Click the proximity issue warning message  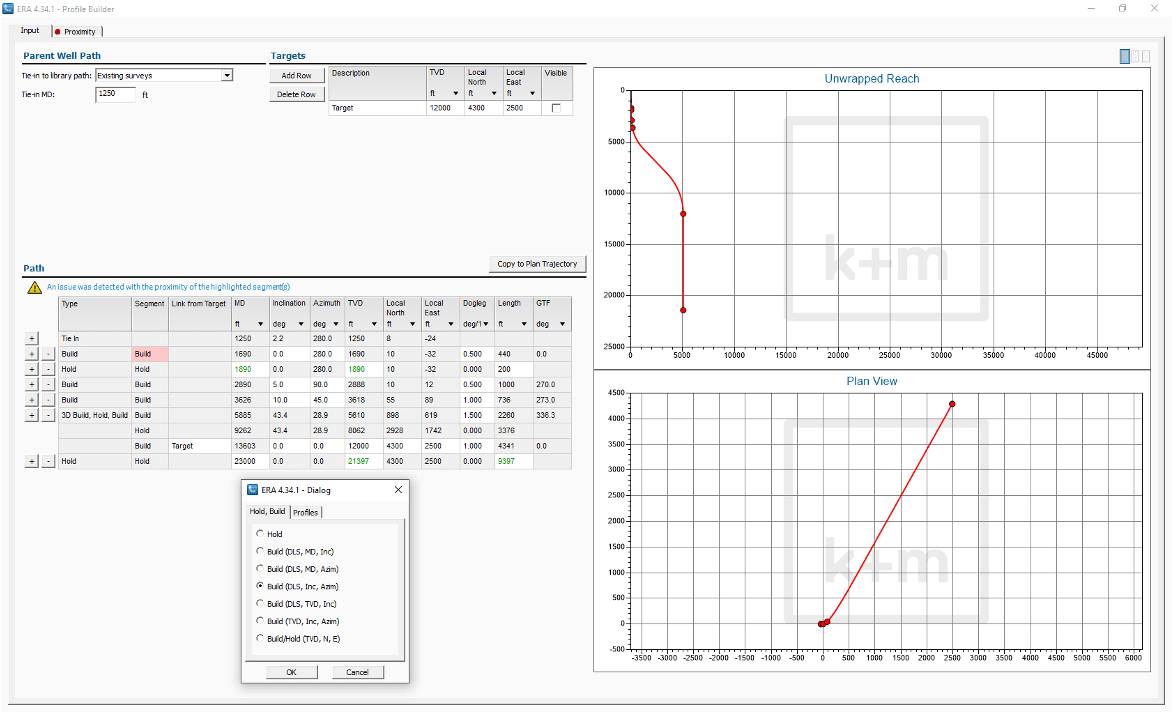point(168,287)
